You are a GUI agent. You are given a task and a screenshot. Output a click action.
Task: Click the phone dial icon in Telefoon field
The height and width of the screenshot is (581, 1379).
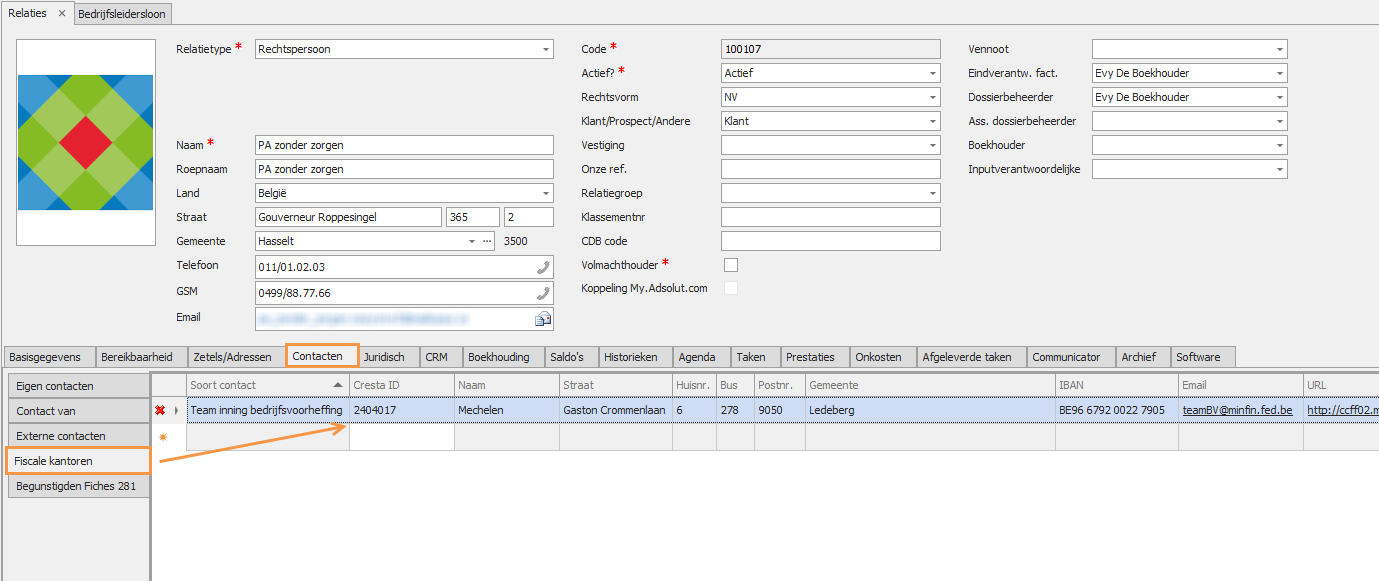(543, 267)
